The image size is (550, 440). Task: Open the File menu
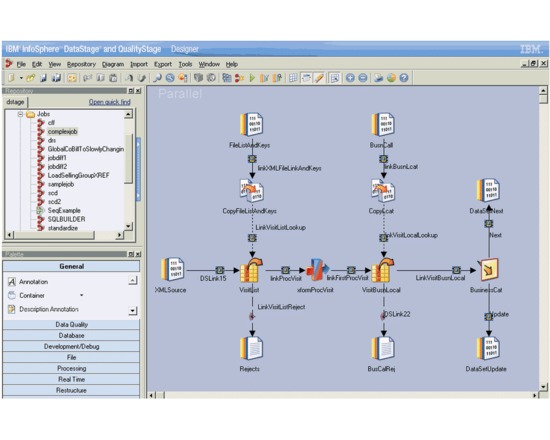click(x=21, y=64)
